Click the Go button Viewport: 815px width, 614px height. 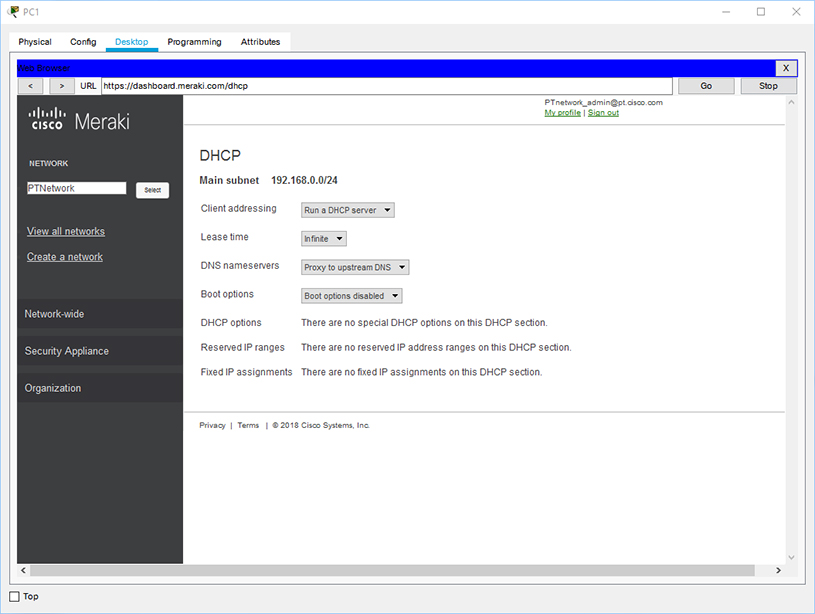(706, 86)
